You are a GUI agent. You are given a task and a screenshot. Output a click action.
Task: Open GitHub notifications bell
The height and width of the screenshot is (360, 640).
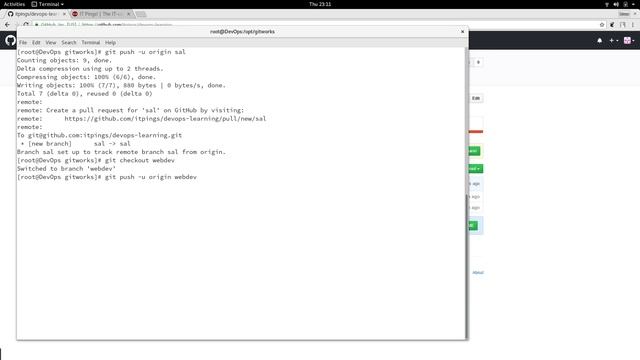[599, 40]
